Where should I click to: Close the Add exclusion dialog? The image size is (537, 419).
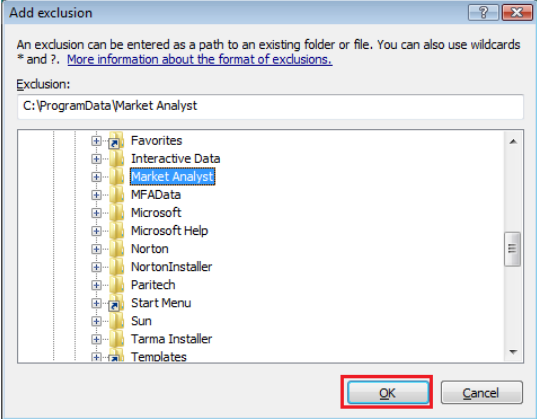click(517, 13)
